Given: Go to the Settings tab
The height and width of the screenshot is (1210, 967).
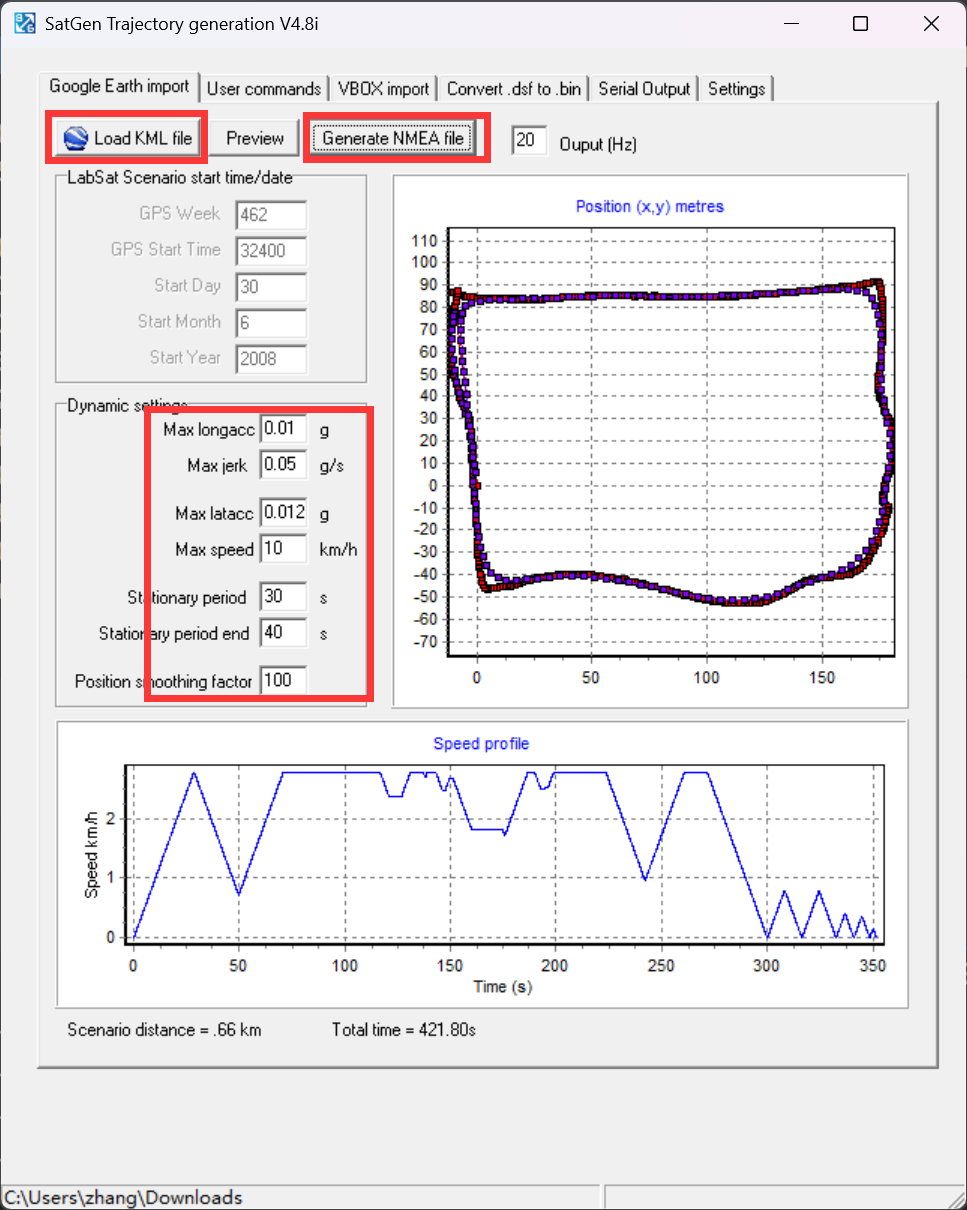Looking at the screenshot, I should [736, 89].
